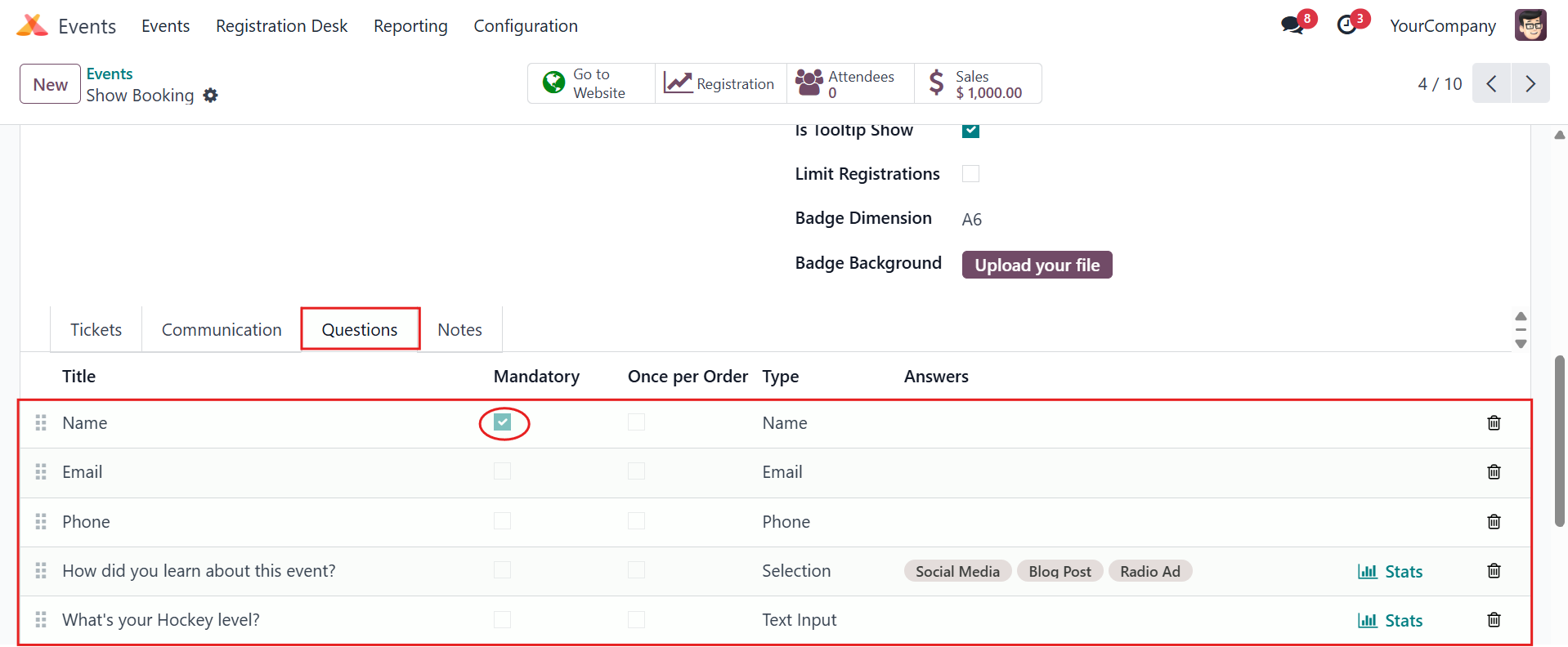
Task: Click Upload your file button
Action: [x=1037, y=265]
